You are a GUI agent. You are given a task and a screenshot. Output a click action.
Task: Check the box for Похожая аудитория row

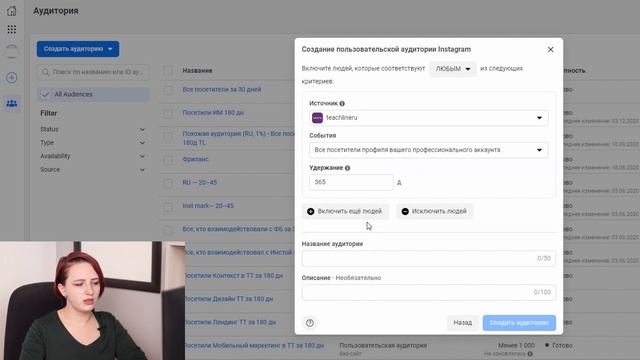[x=168, y=137]
